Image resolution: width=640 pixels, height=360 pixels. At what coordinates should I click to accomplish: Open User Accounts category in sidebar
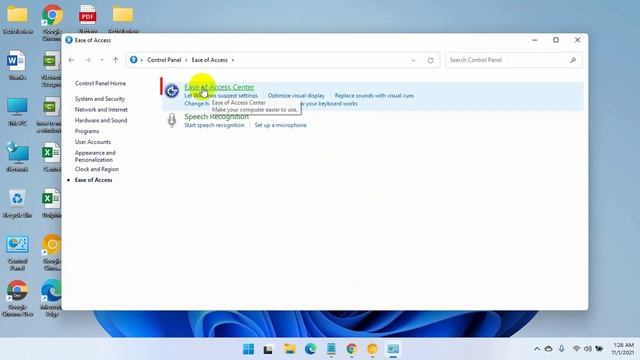(x=93, y=142)
